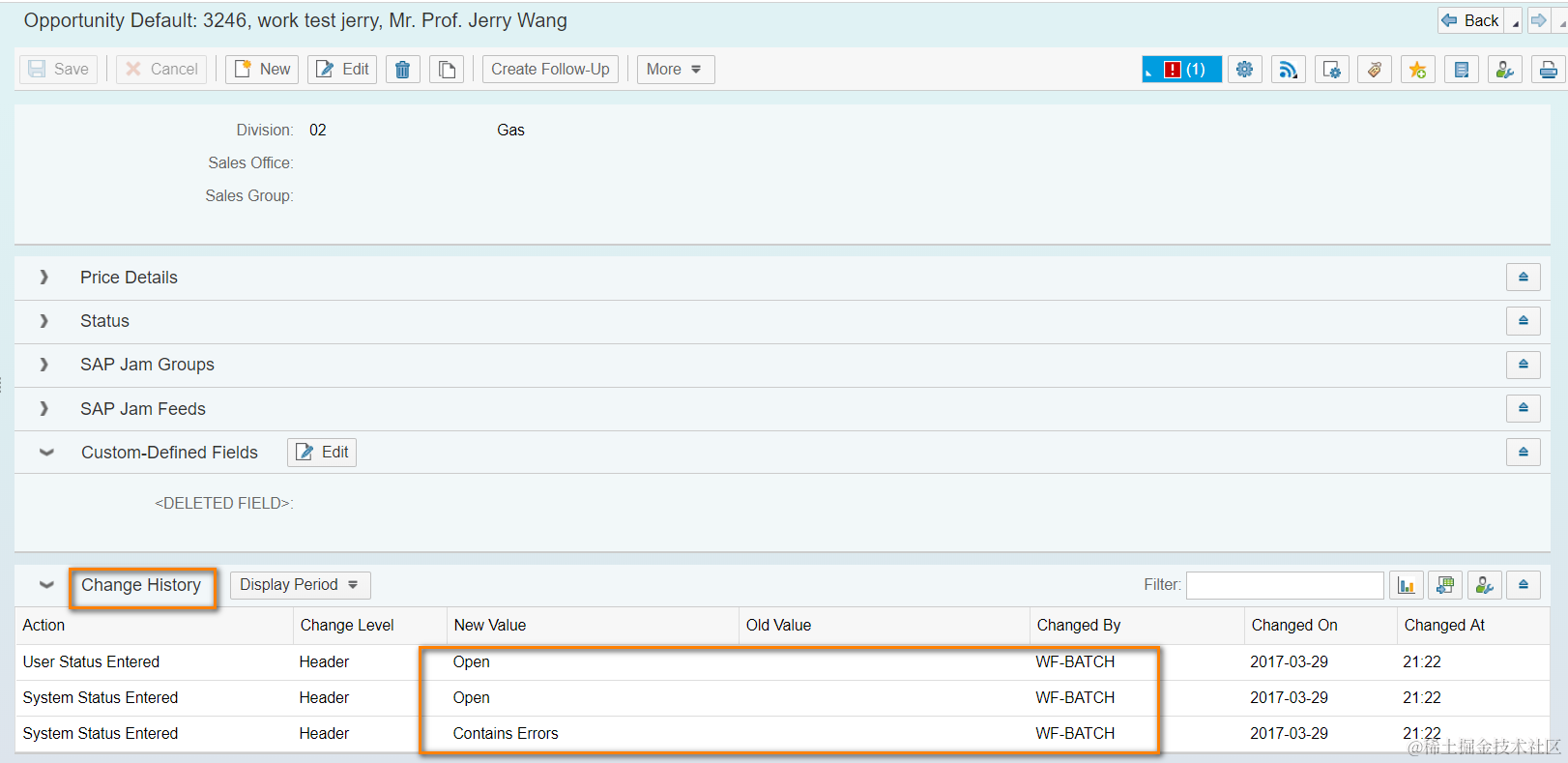
Task: Click Create Follow-Up button
Action: coord(550,70)
